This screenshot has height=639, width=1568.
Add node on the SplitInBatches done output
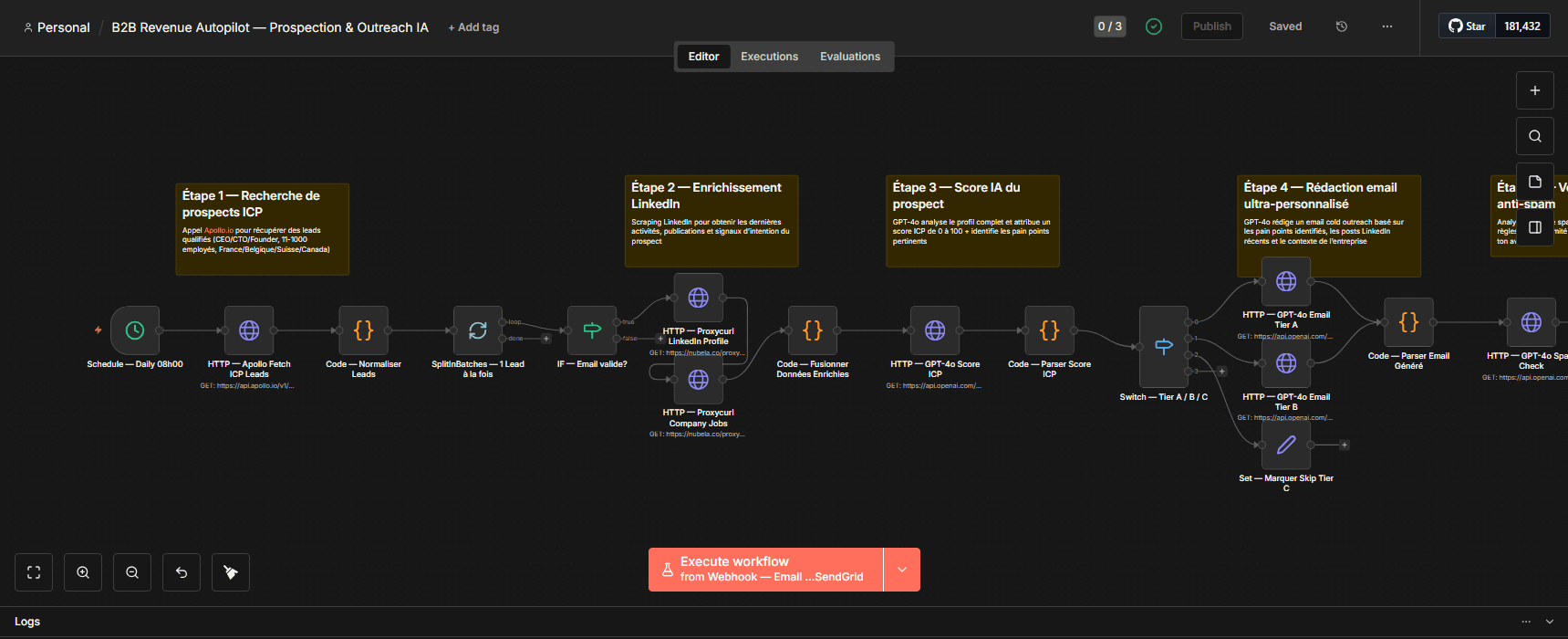546,339
